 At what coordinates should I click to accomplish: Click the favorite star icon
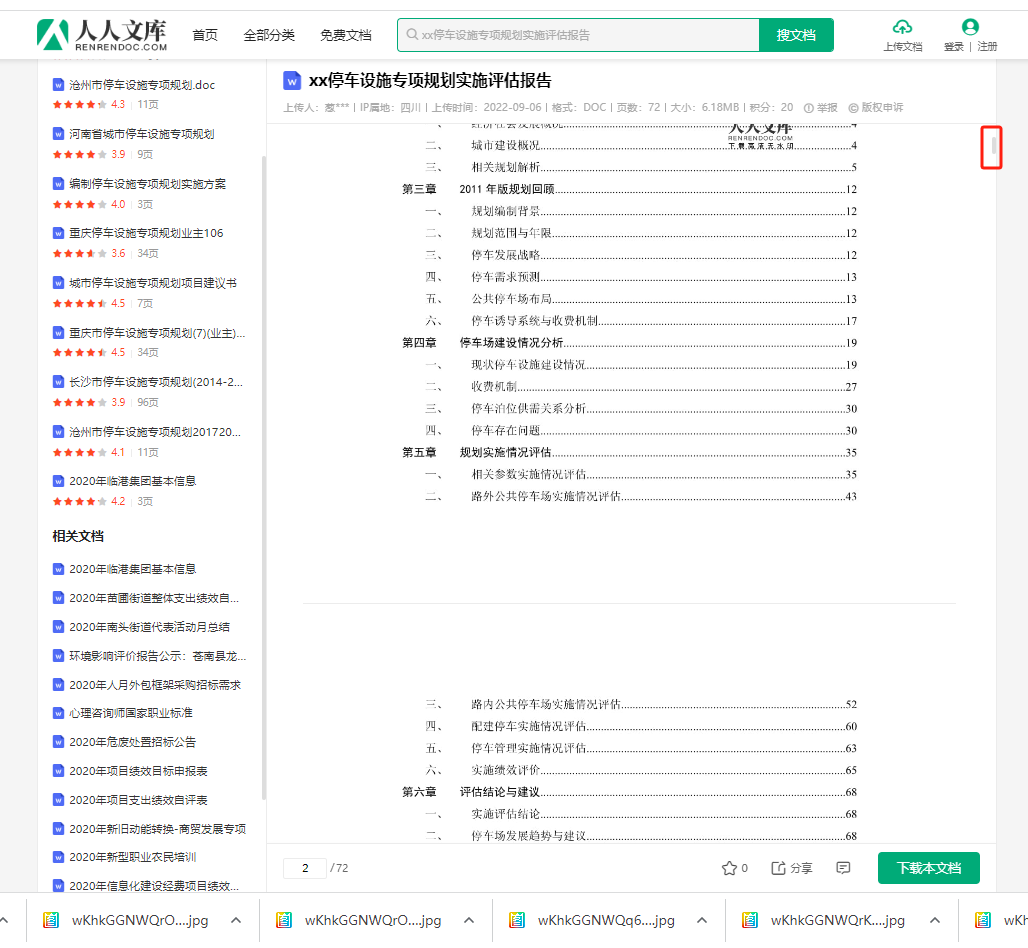tap(729, 868)
